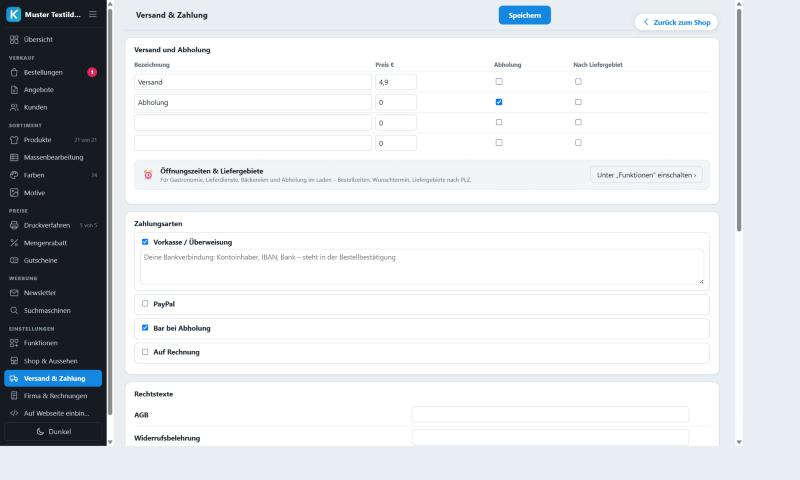Open Auf Webseite einbinden link
This screenshot has height=480, width=800.
click(53, 413)
